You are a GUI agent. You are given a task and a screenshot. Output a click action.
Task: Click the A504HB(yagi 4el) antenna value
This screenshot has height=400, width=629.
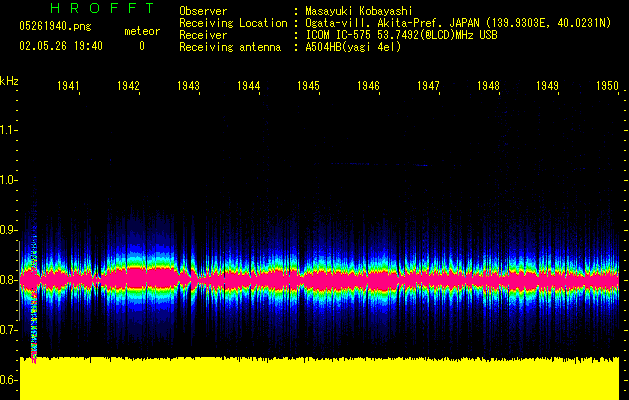pos(353,47)
